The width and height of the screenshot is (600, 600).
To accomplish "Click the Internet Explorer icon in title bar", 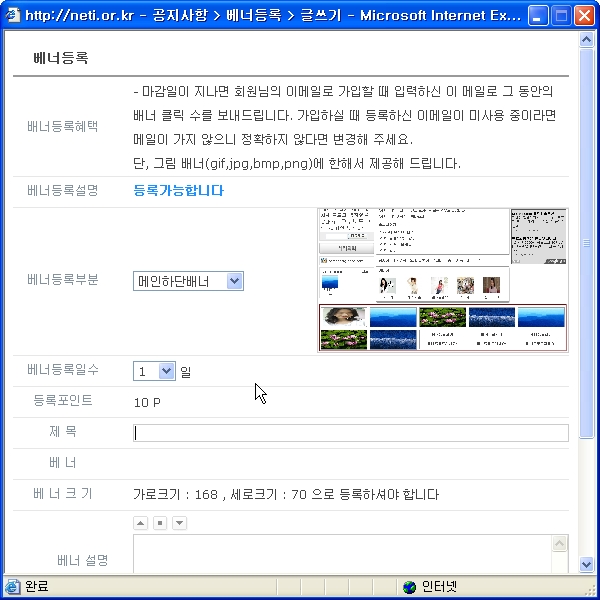I will (12, 16).
